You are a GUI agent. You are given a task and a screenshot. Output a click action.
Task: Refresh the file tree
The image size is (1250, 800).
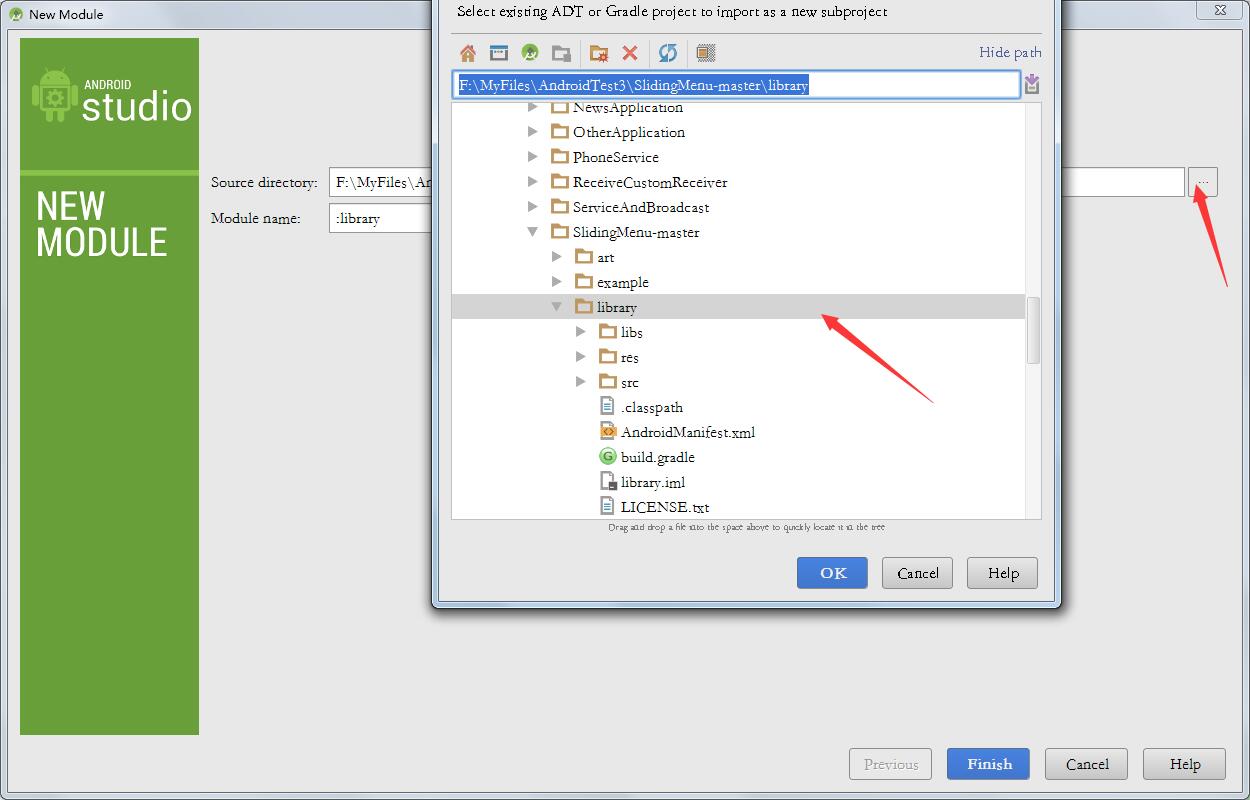[668, 53]
